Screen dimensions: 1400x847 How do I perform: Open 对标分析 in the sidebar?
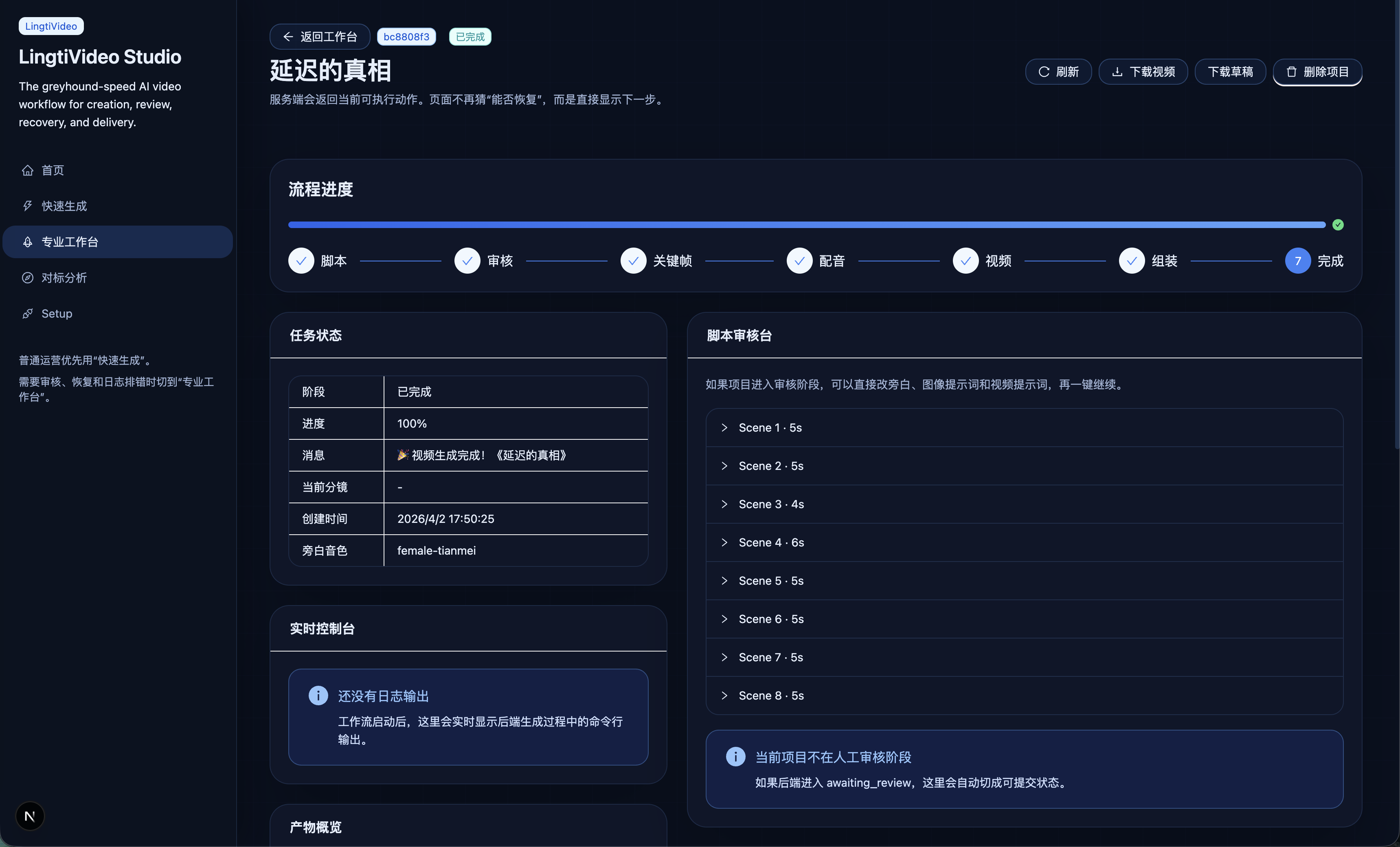[x=118, y=278]
